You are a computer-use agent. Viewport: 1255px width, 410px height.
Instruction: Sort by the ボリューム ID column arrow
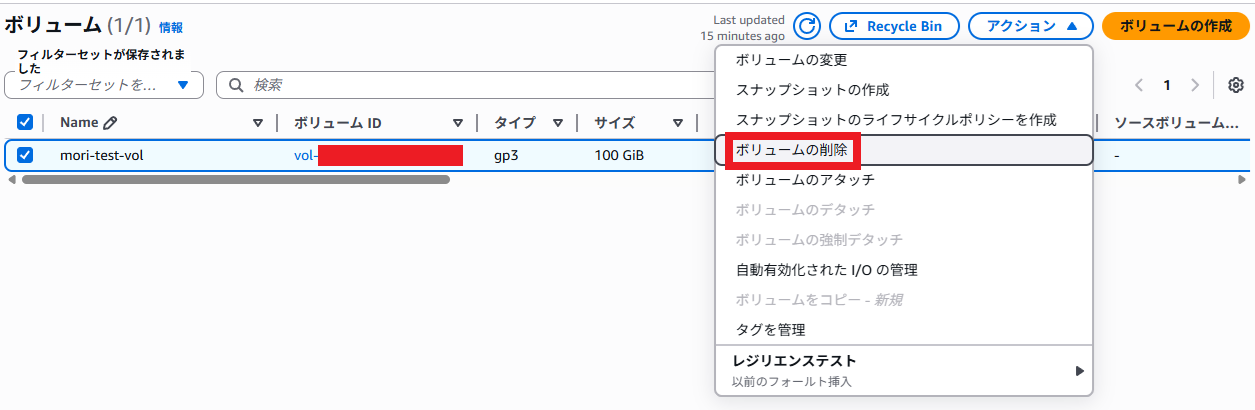point(458,123)
